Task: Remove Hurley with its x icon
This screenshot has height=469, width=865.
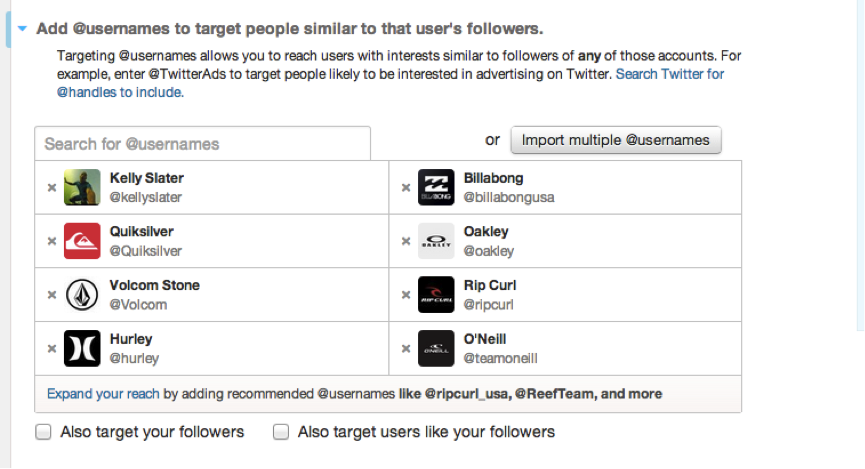Action: pyautogui.click(x=52, y=348)
